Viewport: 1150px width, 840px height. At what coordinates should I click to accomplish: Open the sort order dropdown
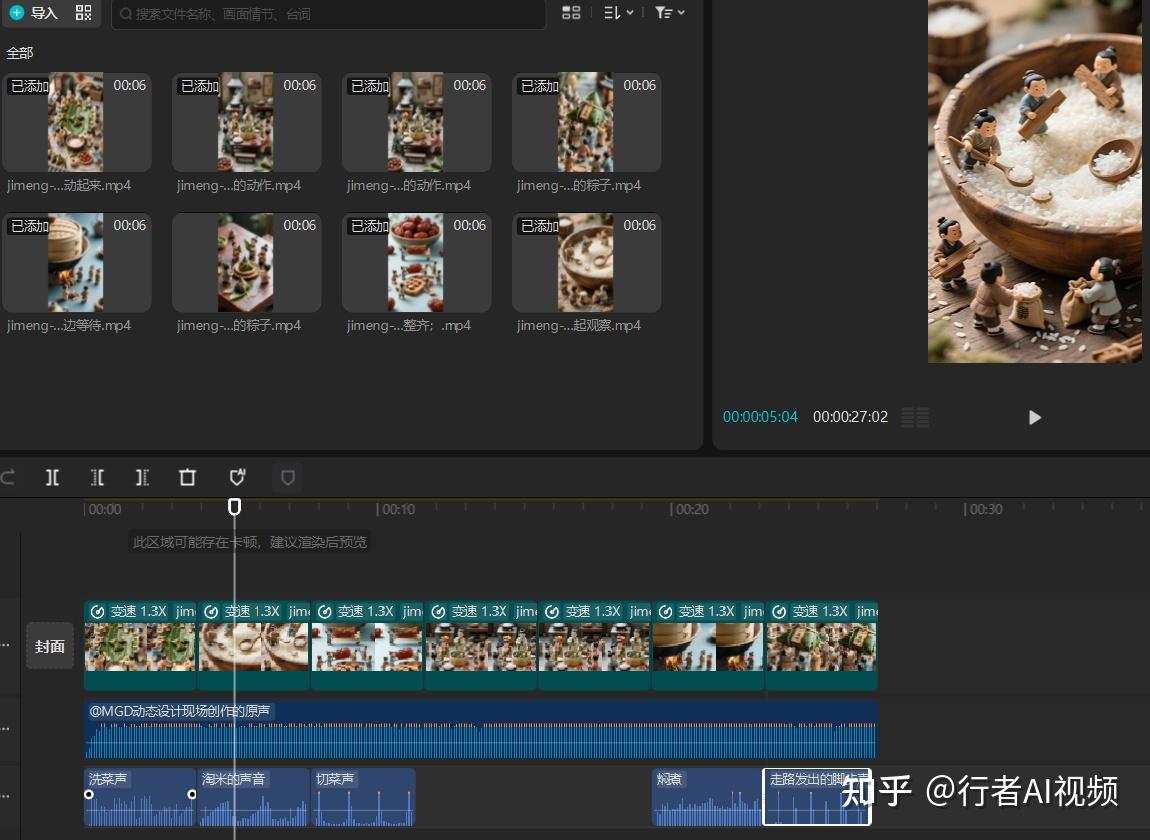(618, 13)
